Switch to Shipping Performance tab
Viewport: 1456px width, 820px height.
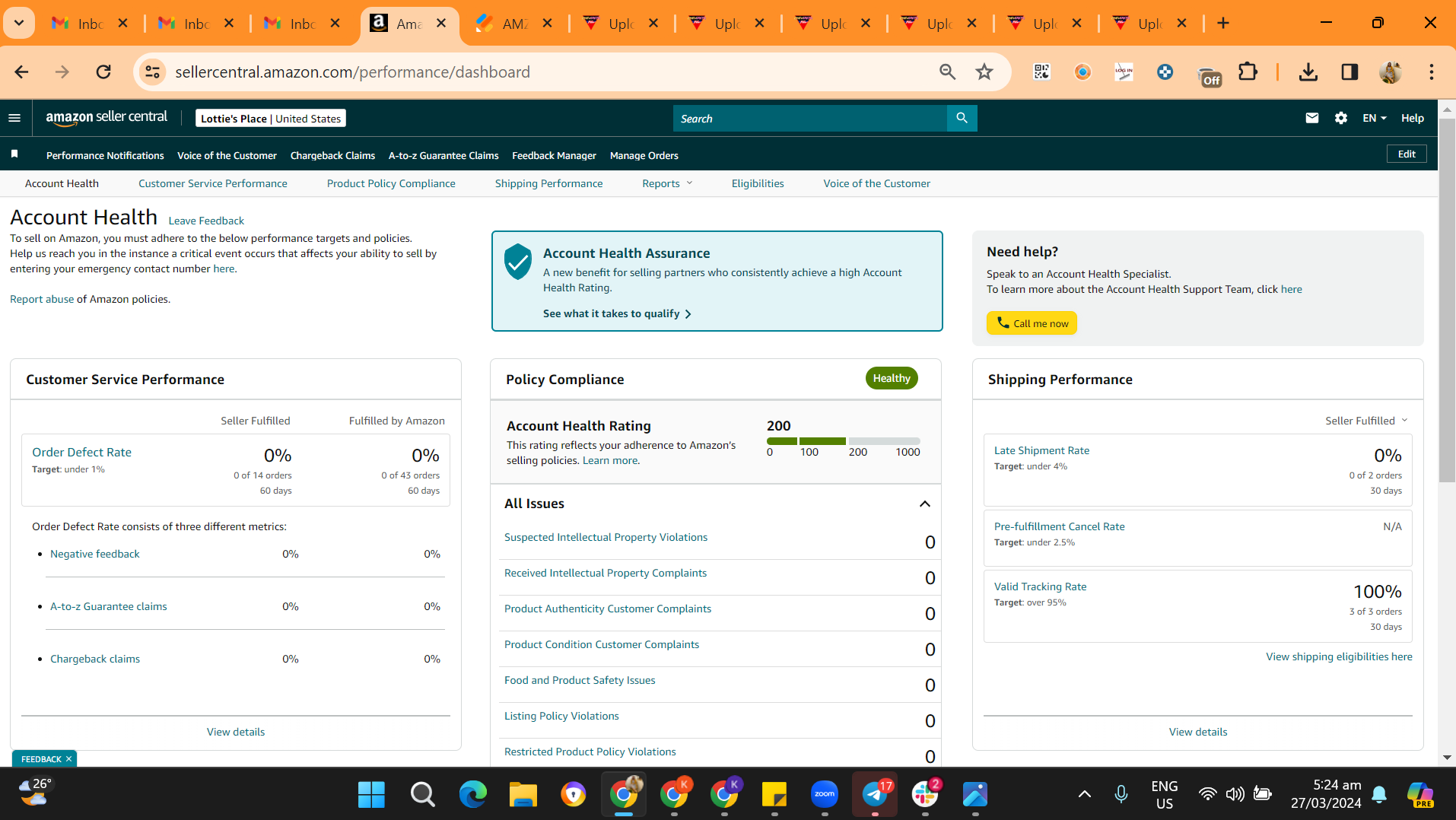click(548, 183)
